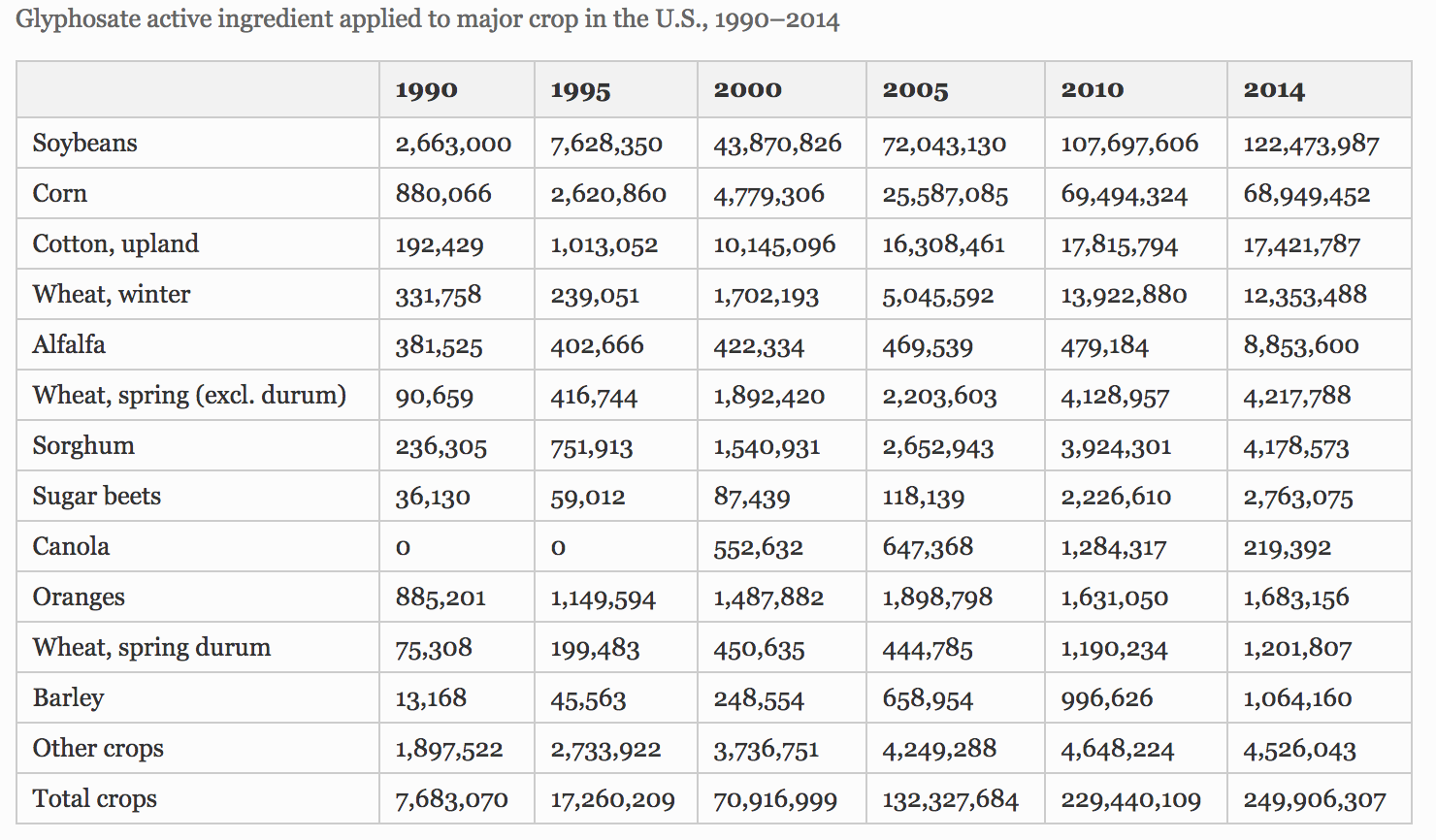Click the Soybeans row label
This screenshot has width=1436, height=840.
click(85, 144)
